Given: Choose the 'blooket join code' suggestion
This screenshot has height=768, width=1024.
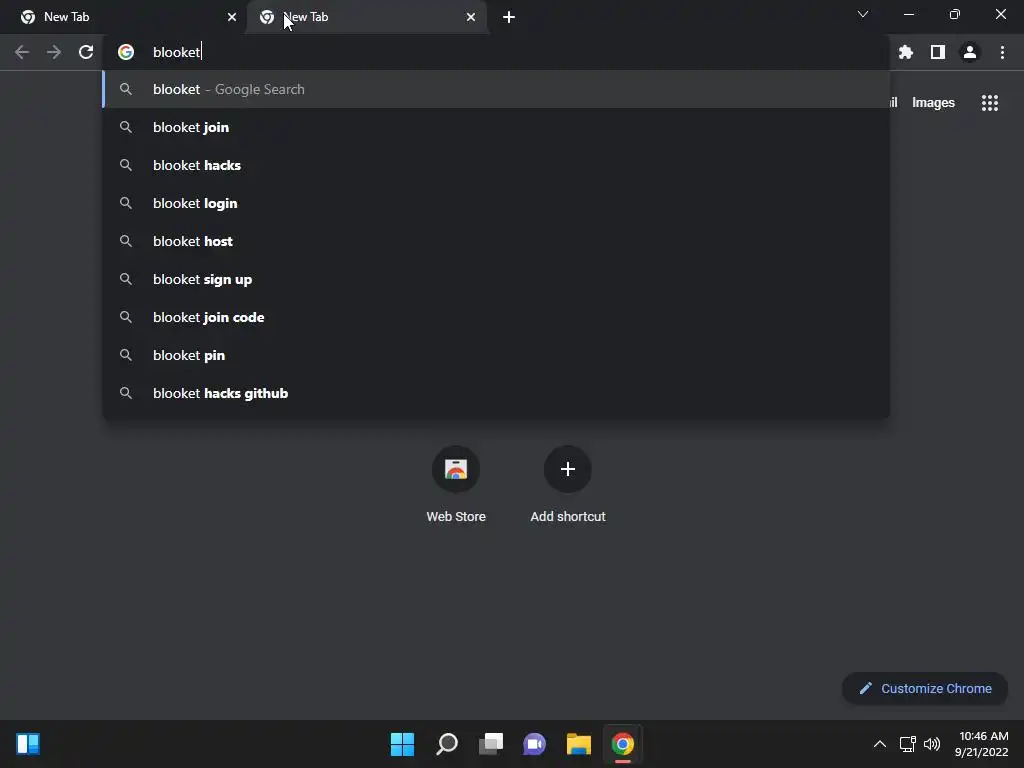Looking at the screenshot, I should coord(496,317).
